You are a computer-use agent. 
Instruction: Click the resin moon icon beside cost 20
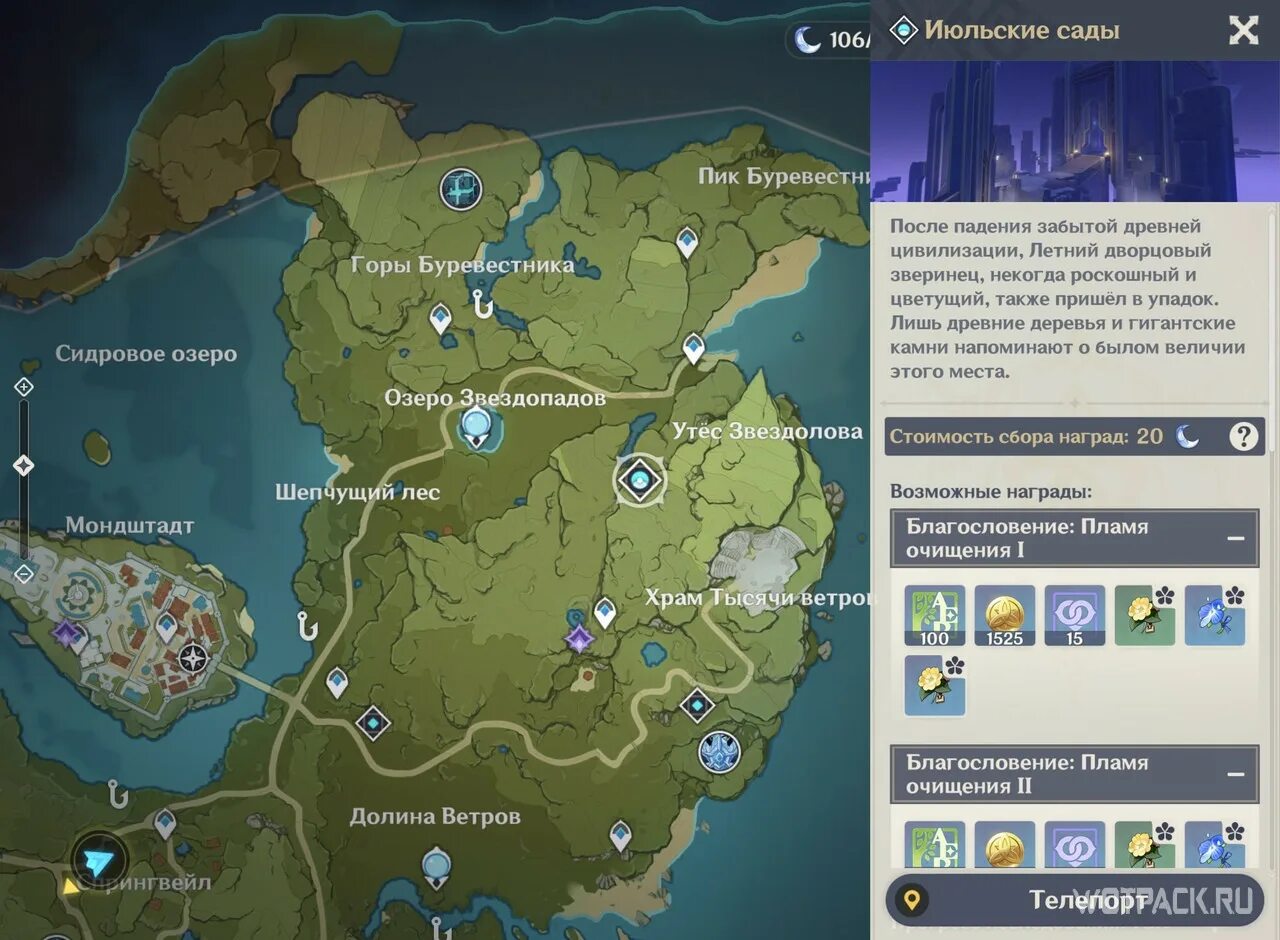click(1188, 436)
